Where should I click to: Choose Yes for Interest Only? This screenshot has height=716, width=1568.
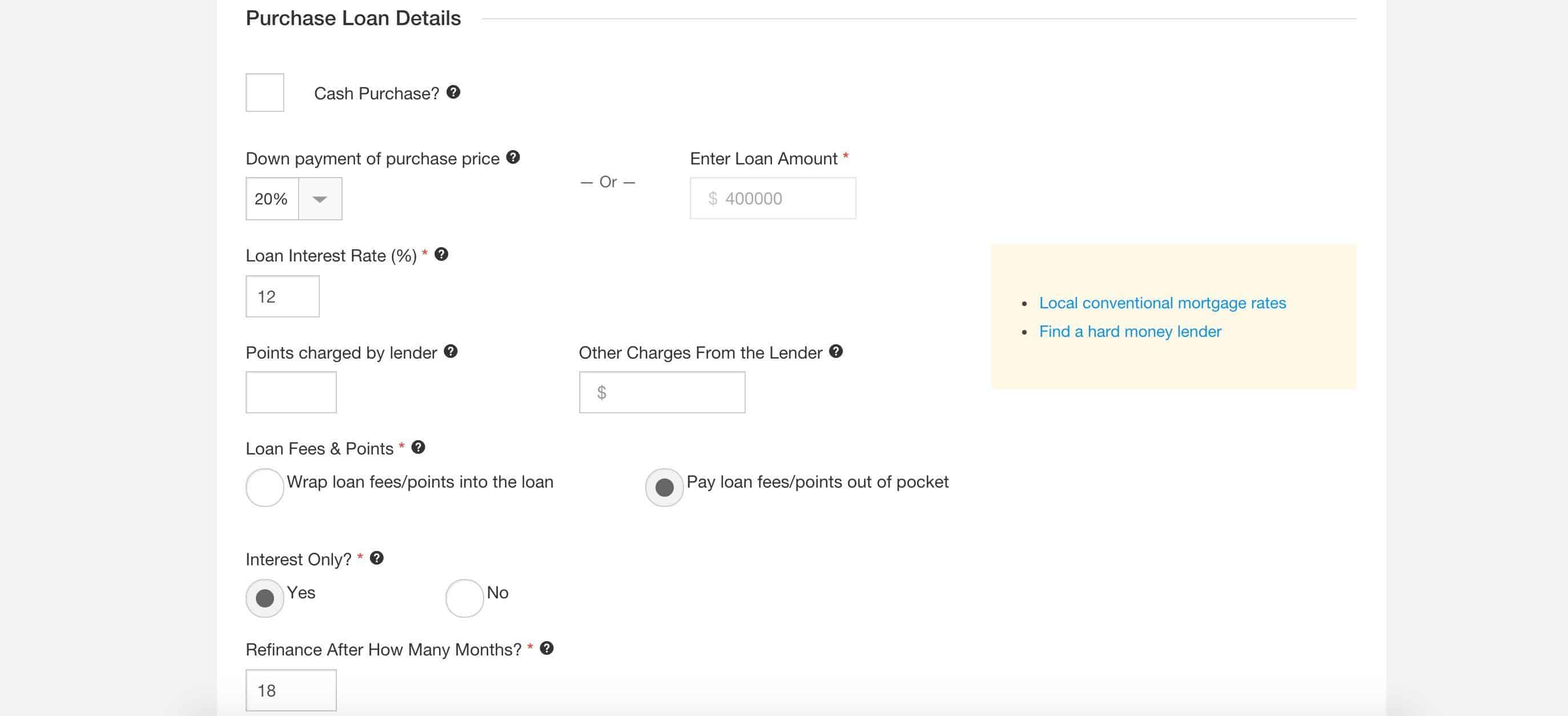coord(265,598)
